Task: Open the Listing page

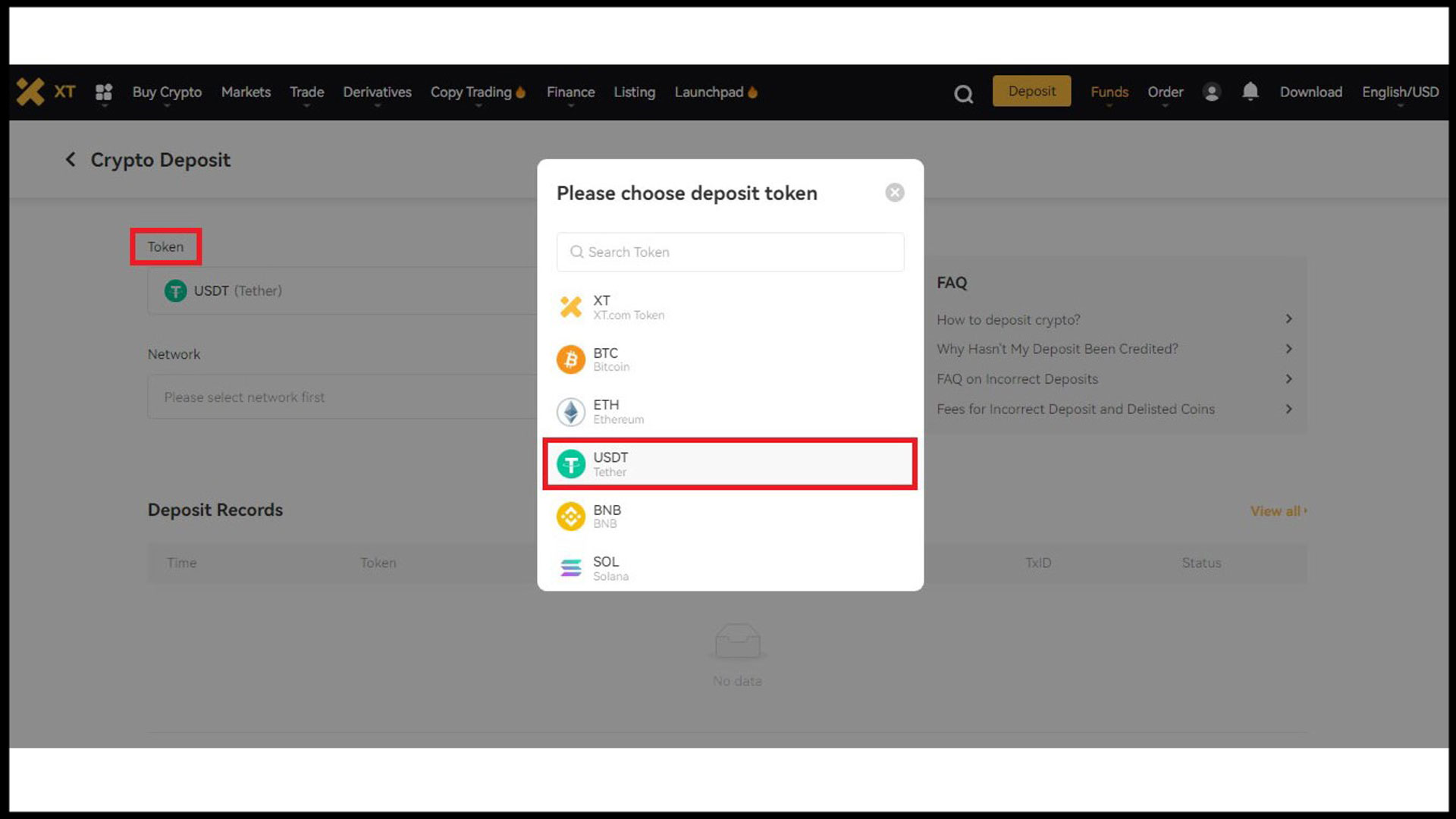Action: (x=634, y=92)
